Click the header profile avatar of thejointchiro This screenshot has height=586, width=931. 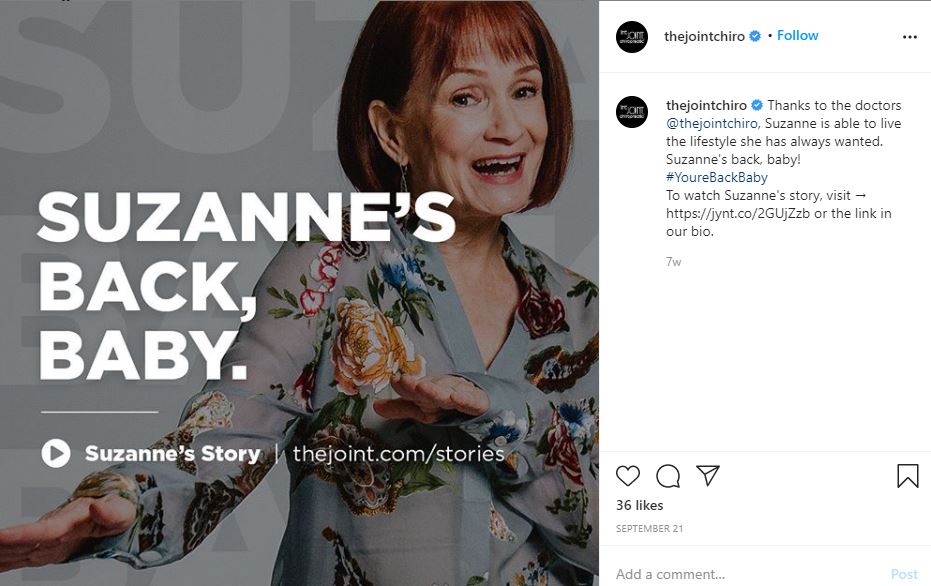[632, 37]
